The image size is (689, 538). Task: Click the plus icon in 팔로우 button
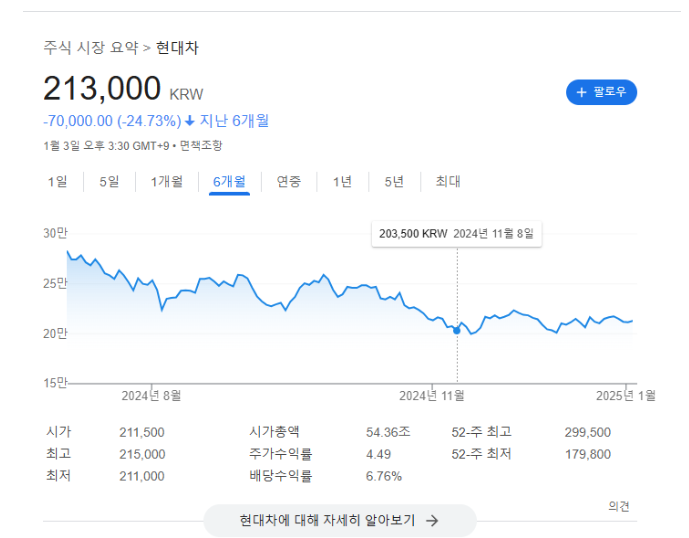[581, 92]
